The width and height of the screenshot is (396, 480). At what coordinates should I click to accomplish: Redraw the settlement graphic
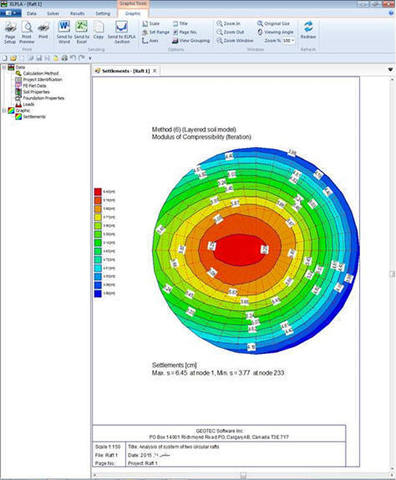(x=308, y=30)
